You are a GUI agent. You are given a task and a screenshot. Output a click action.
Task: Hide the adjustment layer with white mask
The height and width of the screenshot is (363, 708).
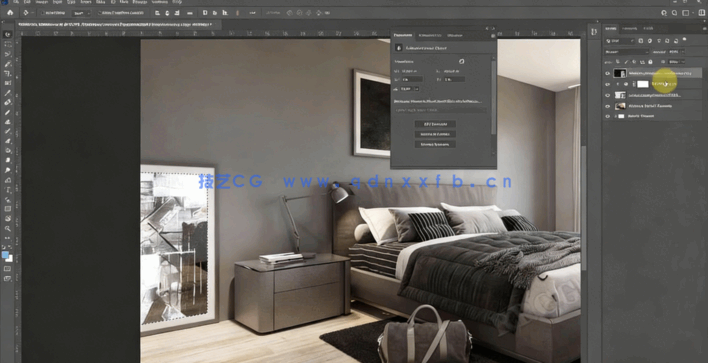click(x=607, y=84)
